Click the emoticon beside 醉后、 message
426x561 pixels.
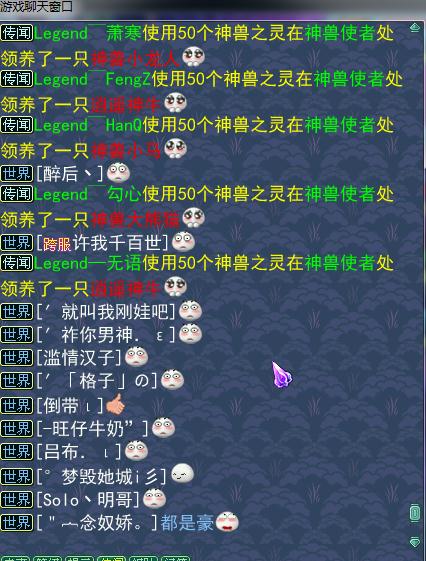pyautogui.click(x=118, y=173)
